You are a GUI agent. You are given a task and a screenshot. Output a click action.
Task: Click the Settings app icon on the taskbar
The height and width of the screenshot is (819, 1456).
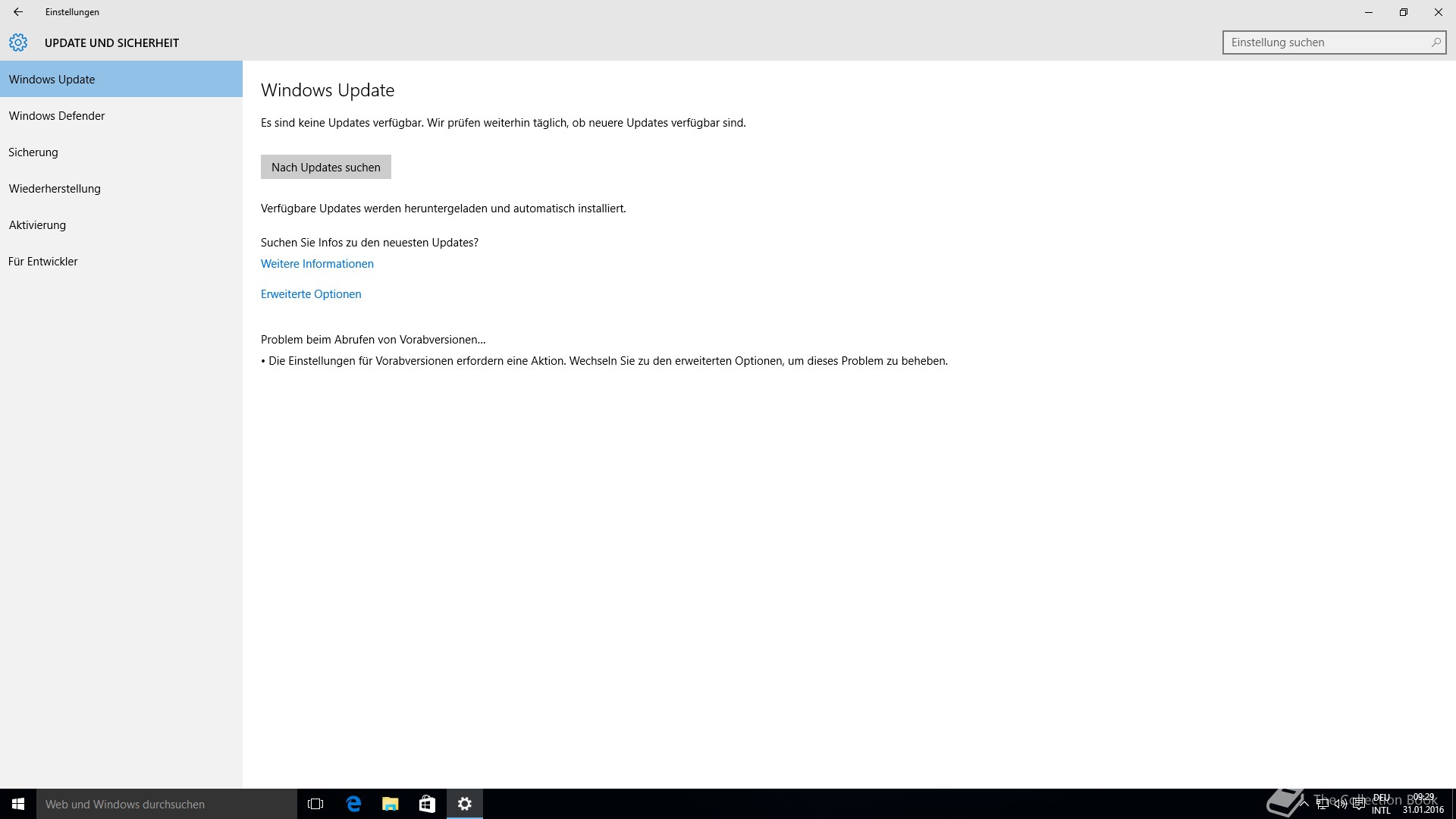pos(465,804)
